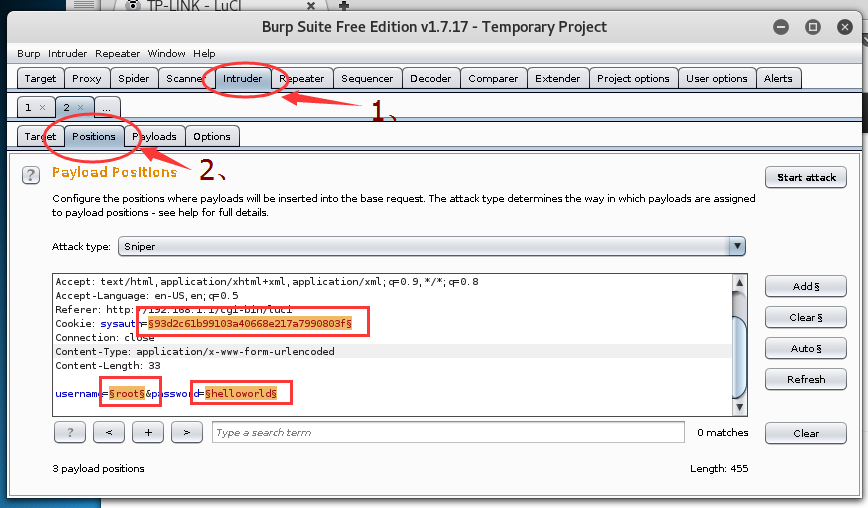
Task: Open a new Intruder tab via ellipsis
Action: (x=107, y=107)
